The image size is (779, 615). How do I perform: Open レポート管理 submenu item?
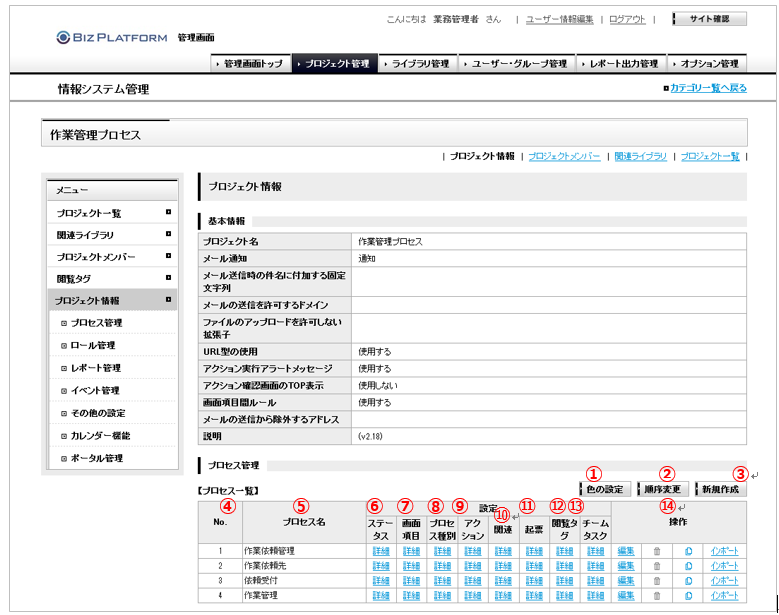[x=96, y=368]
